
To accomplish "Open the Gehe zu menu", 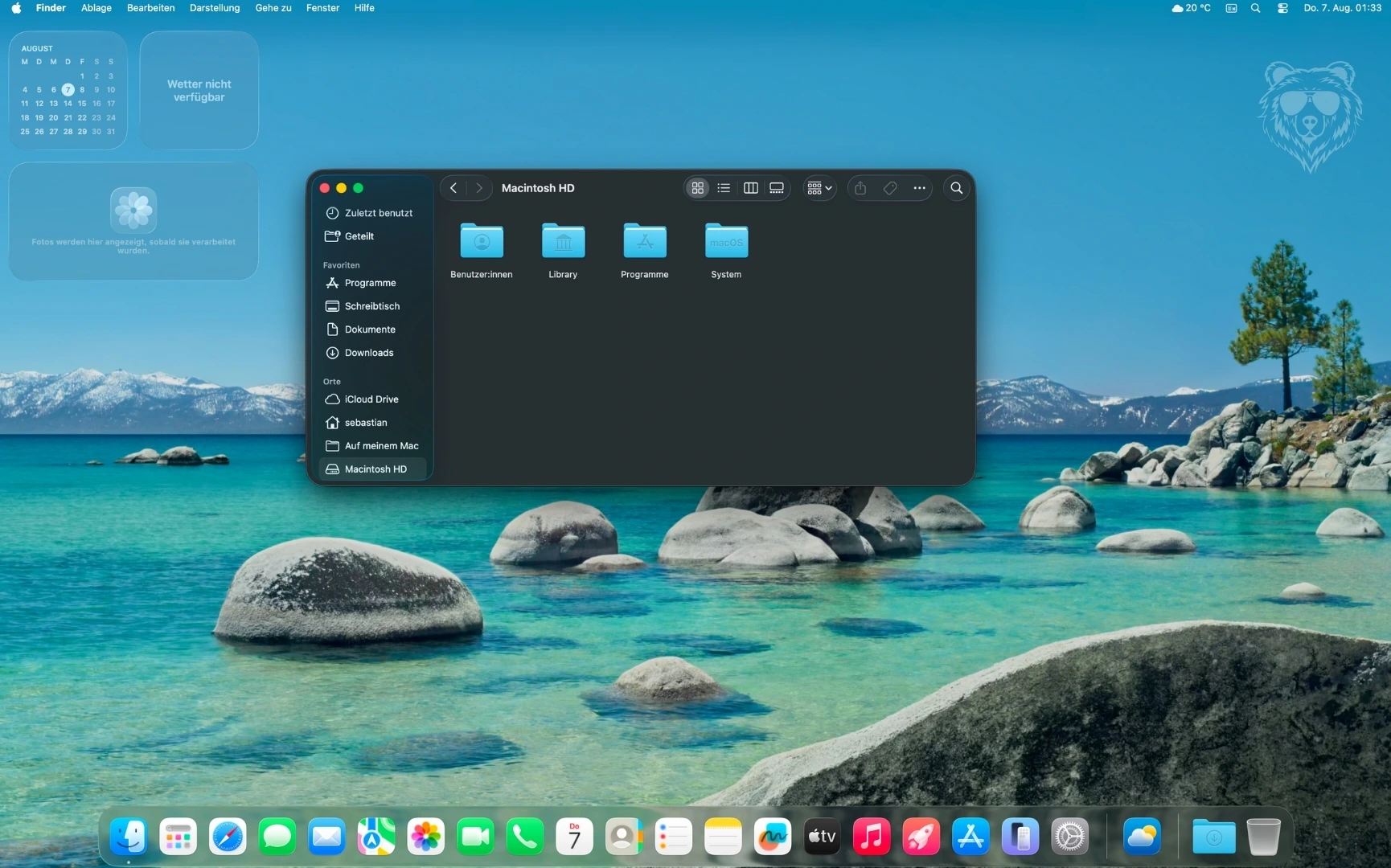I will click(273, 8).
